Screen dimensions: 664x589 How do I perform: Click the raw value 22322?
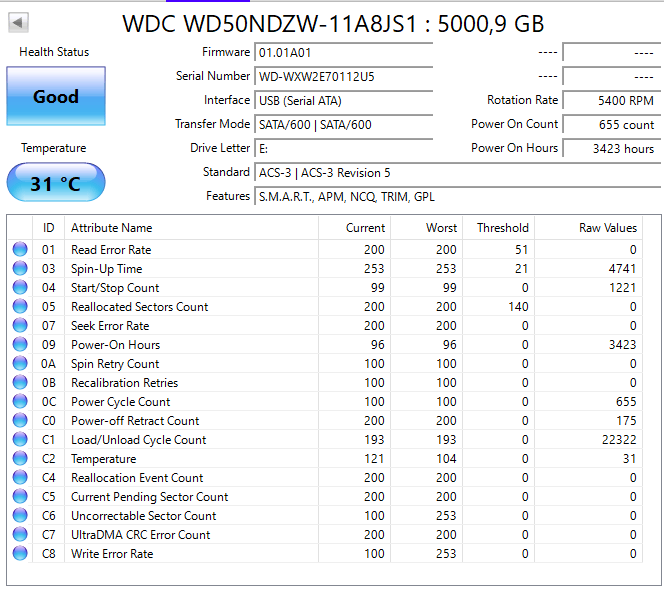point(619,440)
